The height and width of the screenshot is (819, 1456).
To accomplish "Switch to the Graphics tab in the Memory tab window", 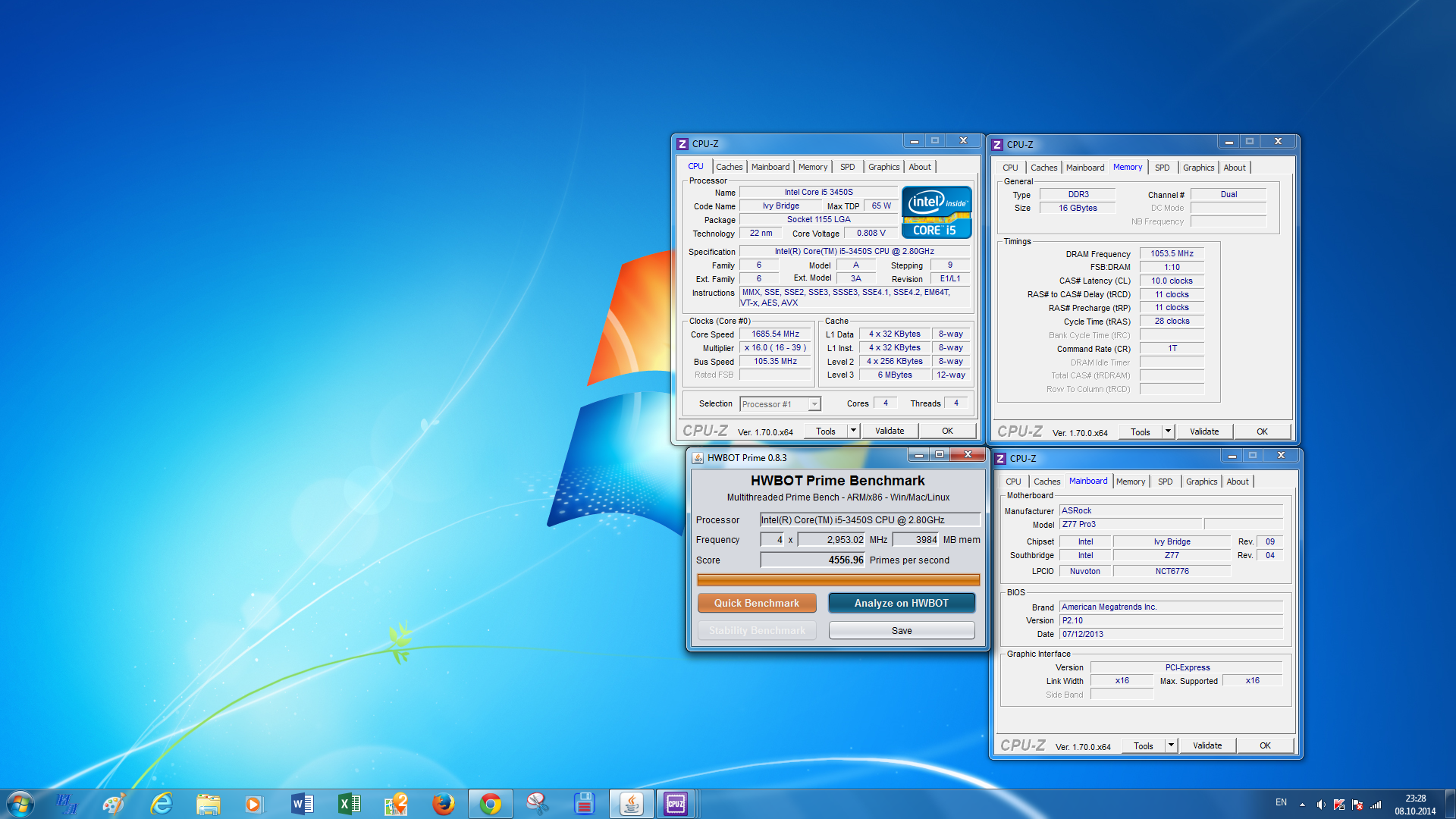I will [x=1198, y=168].
